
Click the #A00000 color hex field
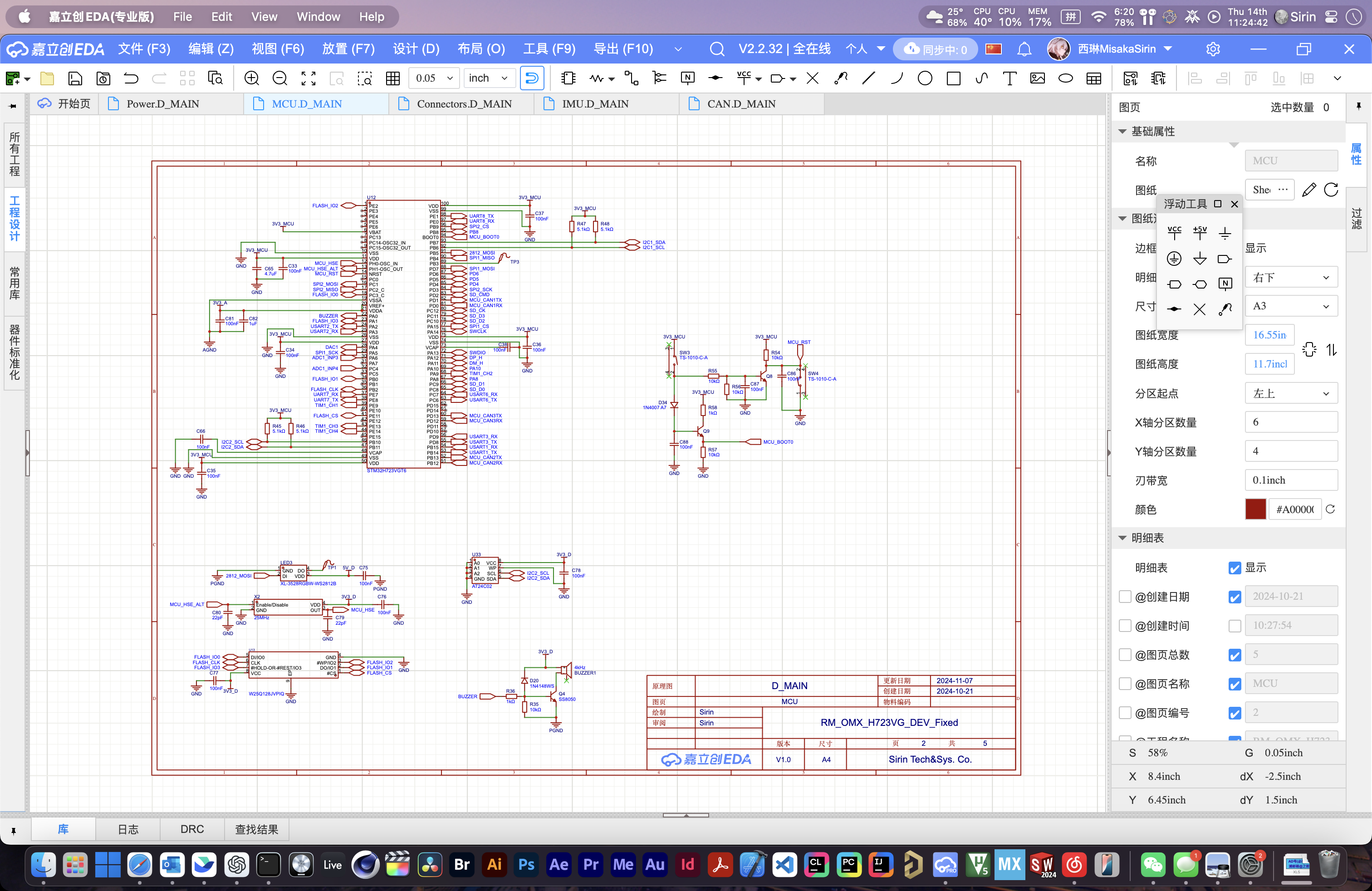click(1295, 509)
